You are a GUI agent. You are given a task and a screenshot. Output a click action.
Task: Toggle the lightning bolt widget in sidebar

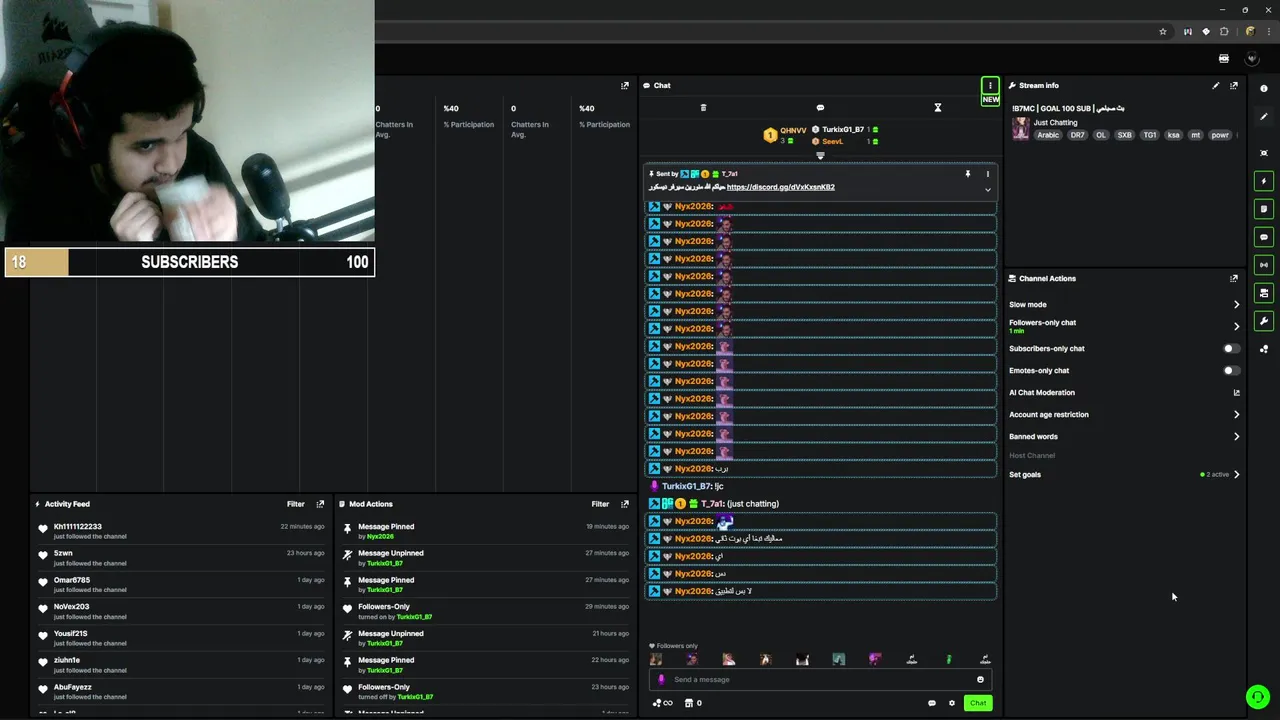click(1264, 181)
